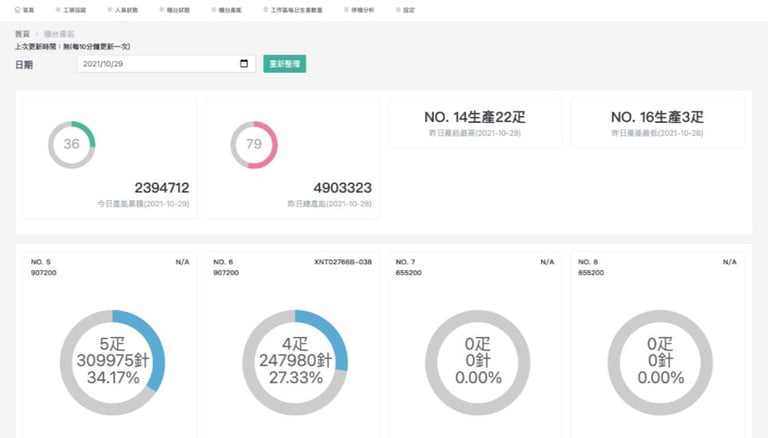Click the NO. 5 donut chart showing 34.17%
The height and width of the screenshot is (438, 768).
[x=113, y=362]
